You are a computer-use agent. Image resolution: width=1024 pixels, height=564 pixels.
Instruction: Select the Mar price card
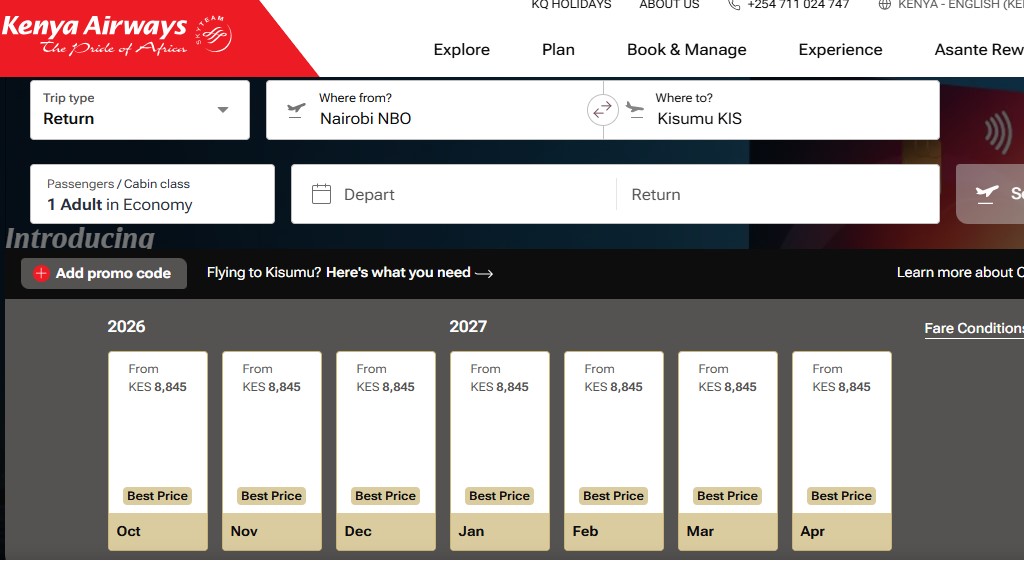[x=728, y=450]
